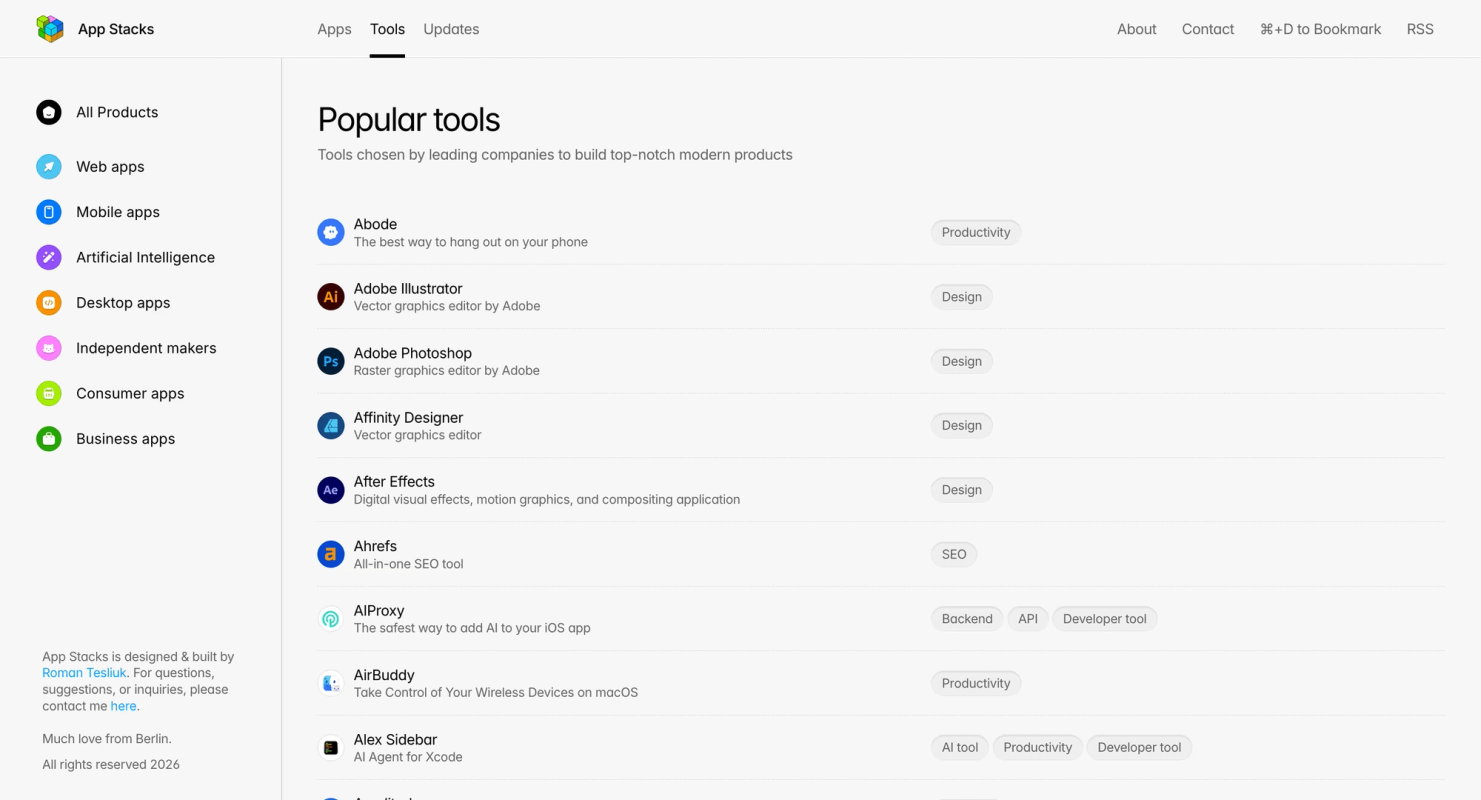Click the 'here' contact link
This screenshot has height=800, width=1481.
tap(123, 706)
